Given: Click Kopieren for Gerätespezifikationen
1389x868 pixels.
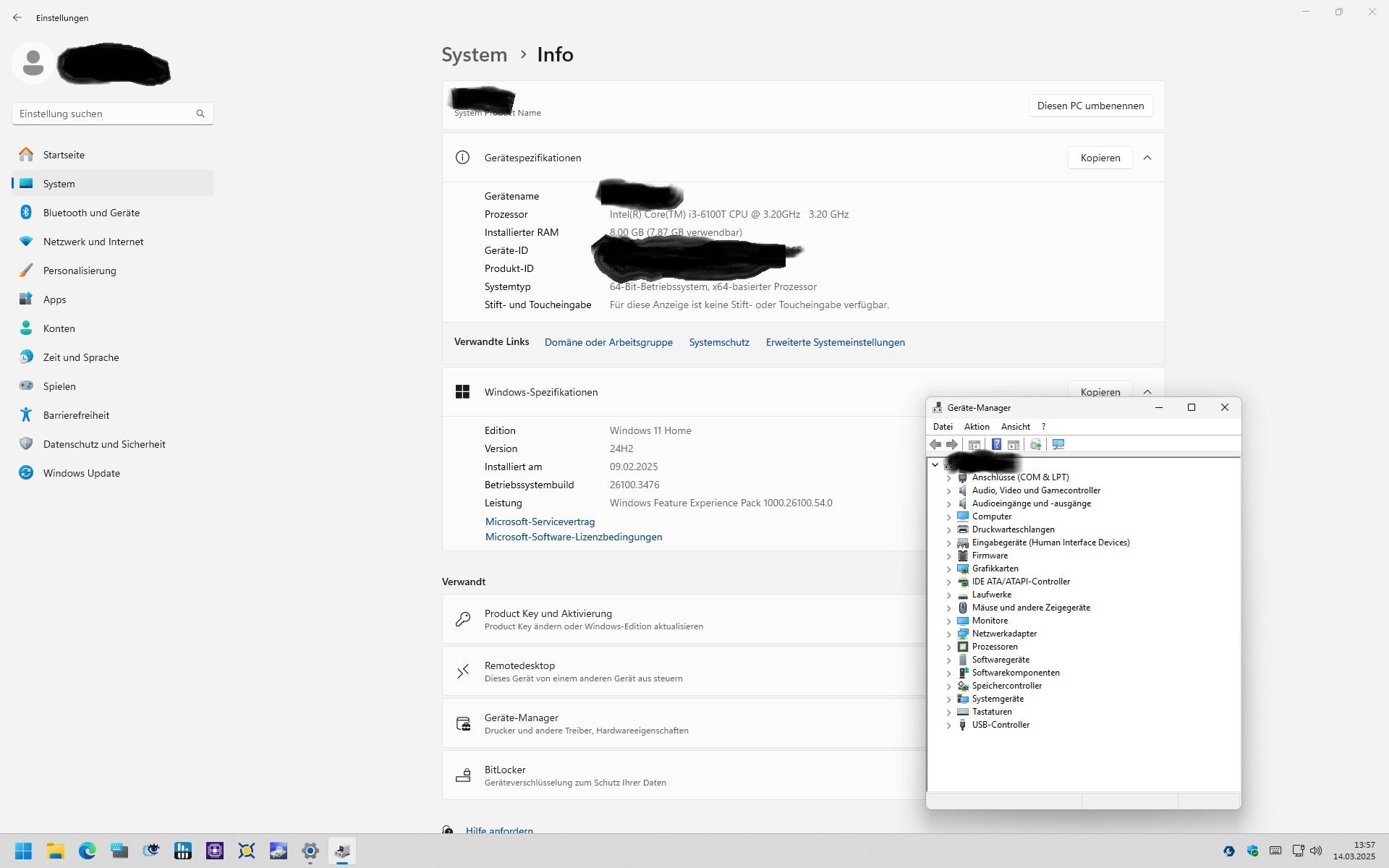Looking at the screenshot, I should tap(1100, 158).
